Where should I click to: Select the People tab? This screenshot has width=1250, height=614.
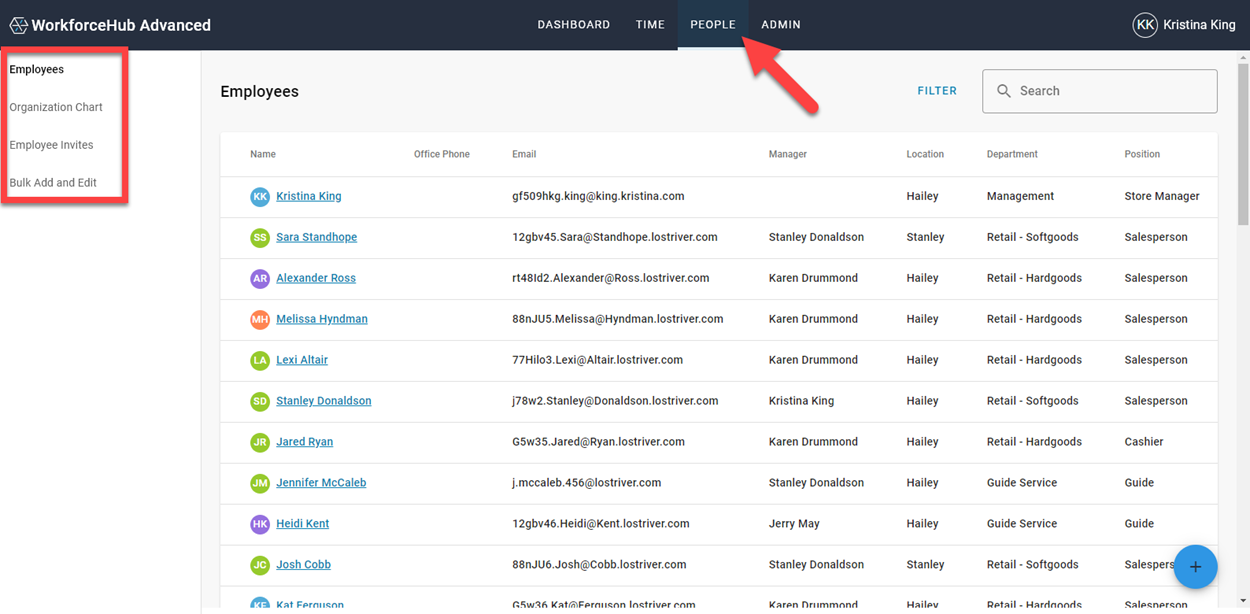[712, 25]
